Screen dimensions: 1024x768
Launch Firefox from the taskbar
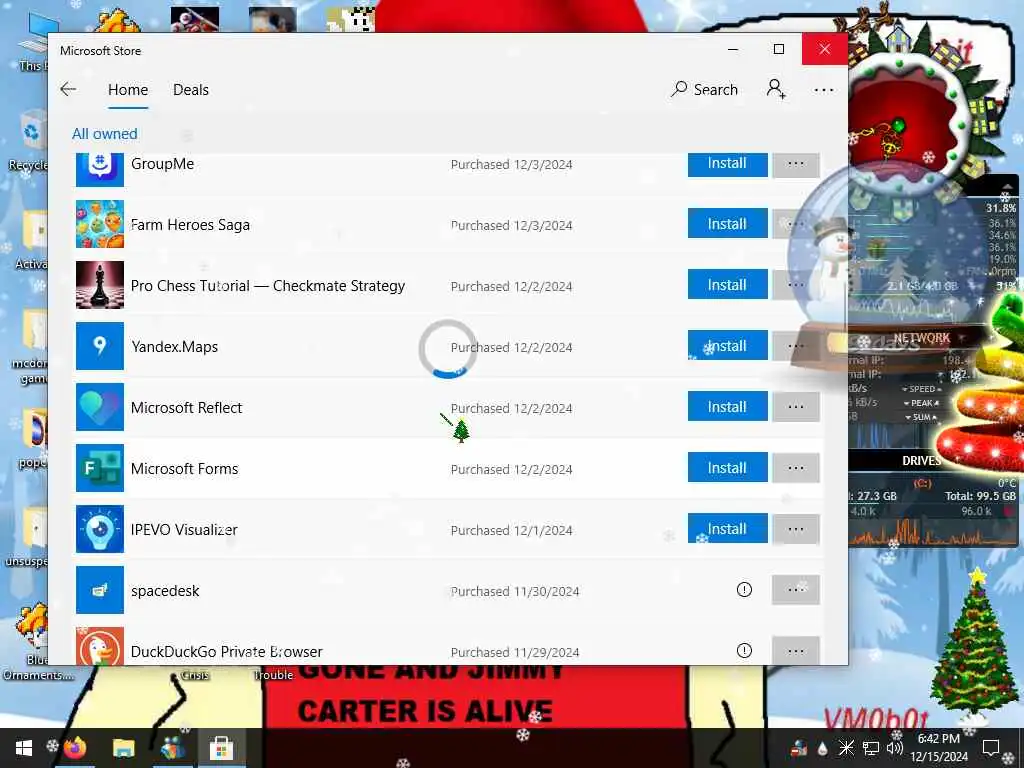point(76,748)
